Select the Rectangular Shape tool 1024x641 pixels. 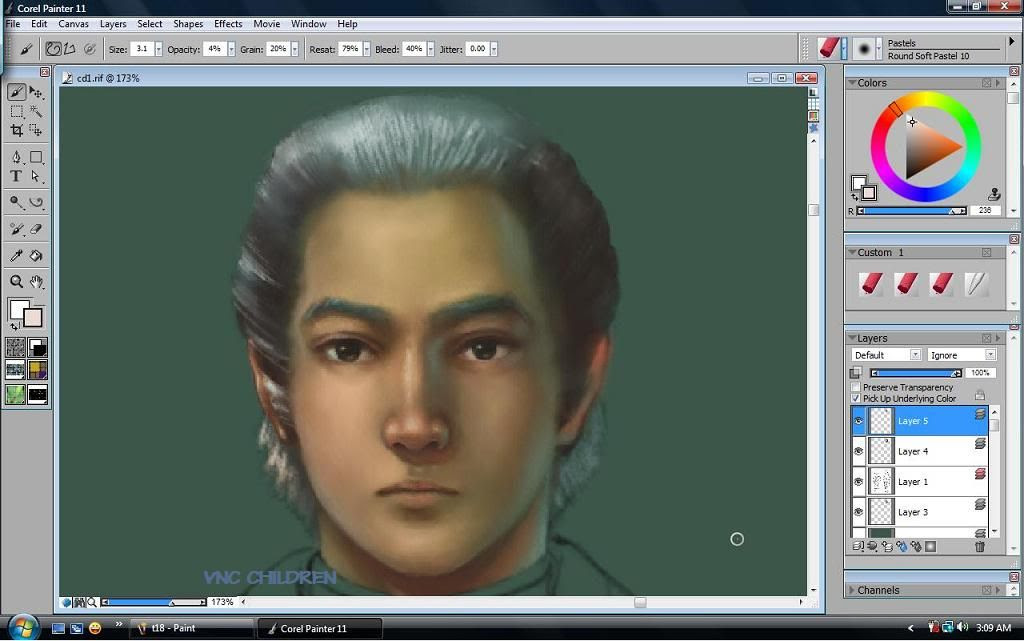(36, 157)
